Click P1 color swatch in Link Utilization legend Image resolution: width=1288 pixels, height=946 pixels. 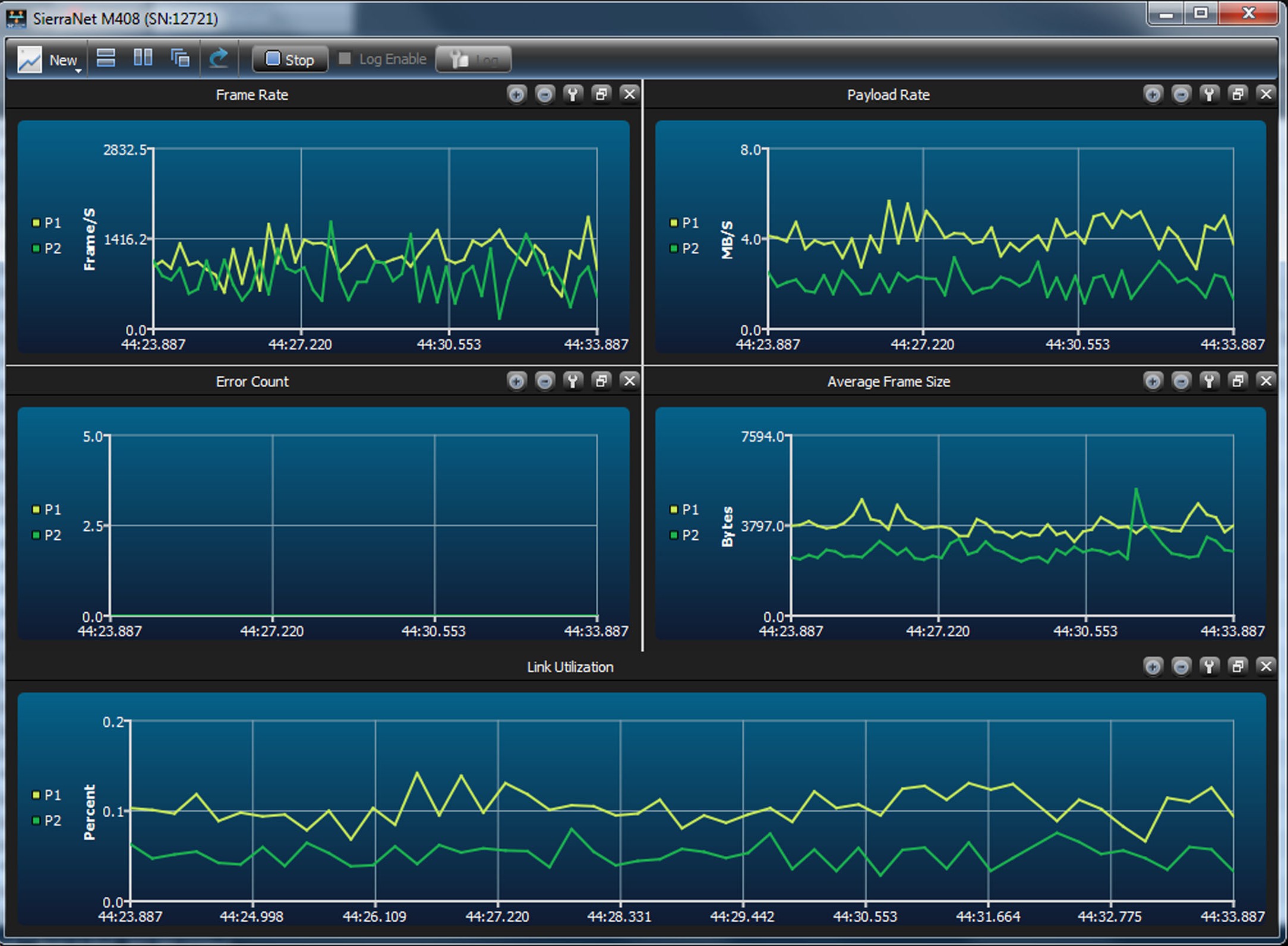(36, 795)
